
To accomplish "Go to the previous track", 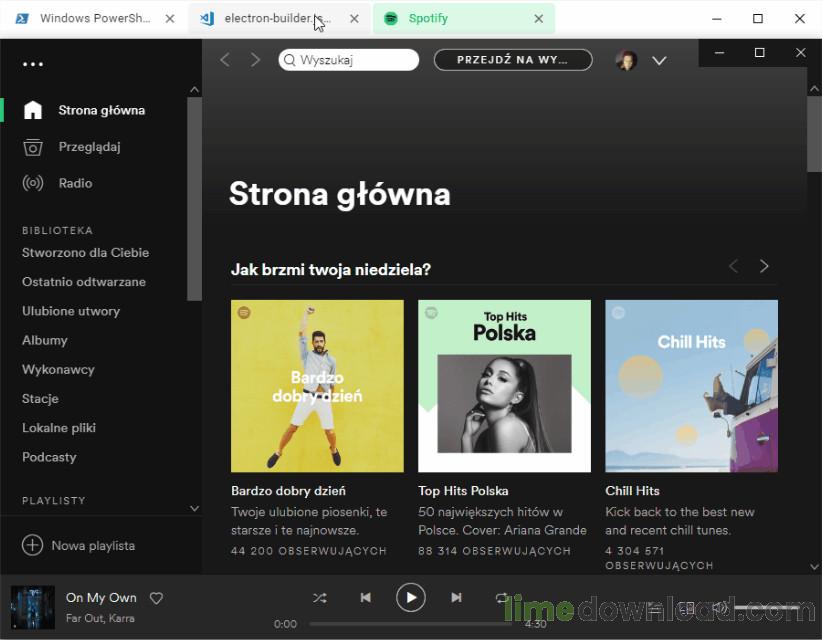I will click(x=365, y=598).
